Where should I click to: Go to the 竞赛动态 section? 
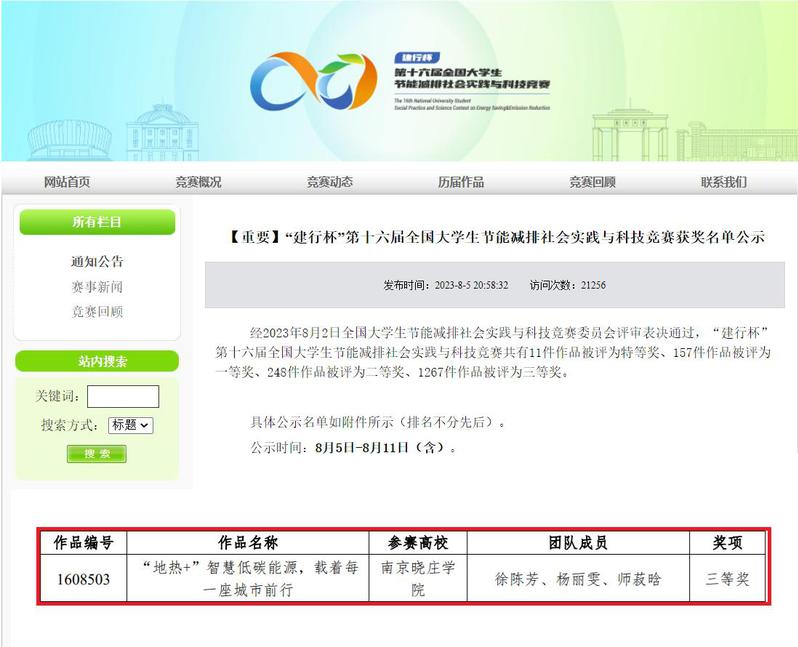coord(329,182)
